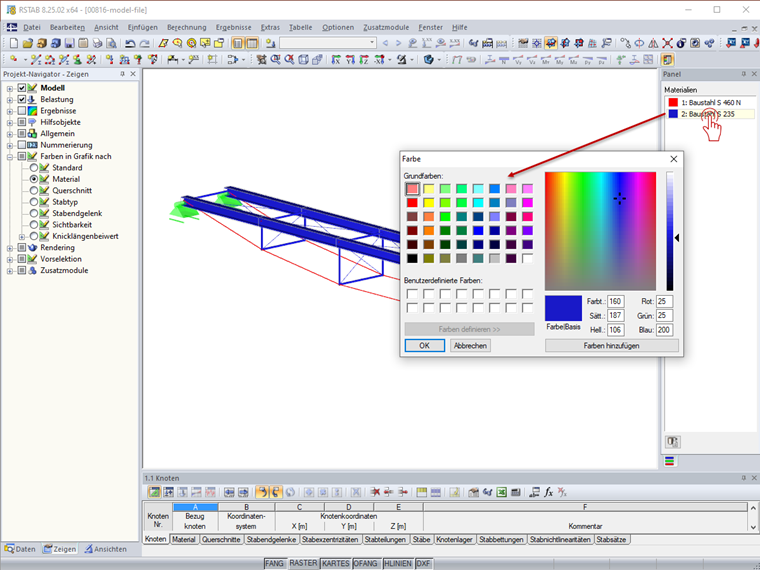This screenshot has width=760, height=570.
Task: Redo the last undone action
Action: pyautogui.click(x=144, y=44)
